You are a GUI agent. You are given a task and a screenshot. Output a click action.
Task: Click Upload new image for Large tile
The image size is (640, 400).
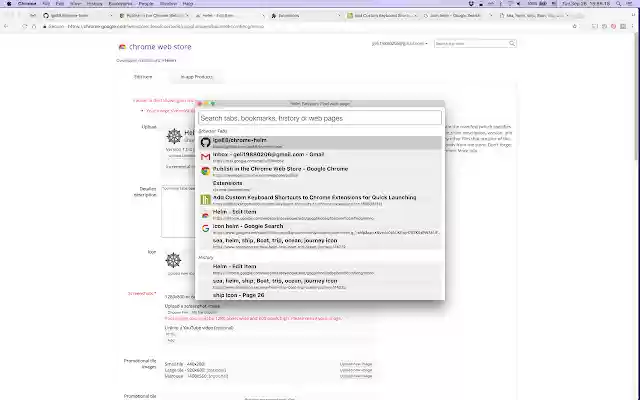pos(356,370)
